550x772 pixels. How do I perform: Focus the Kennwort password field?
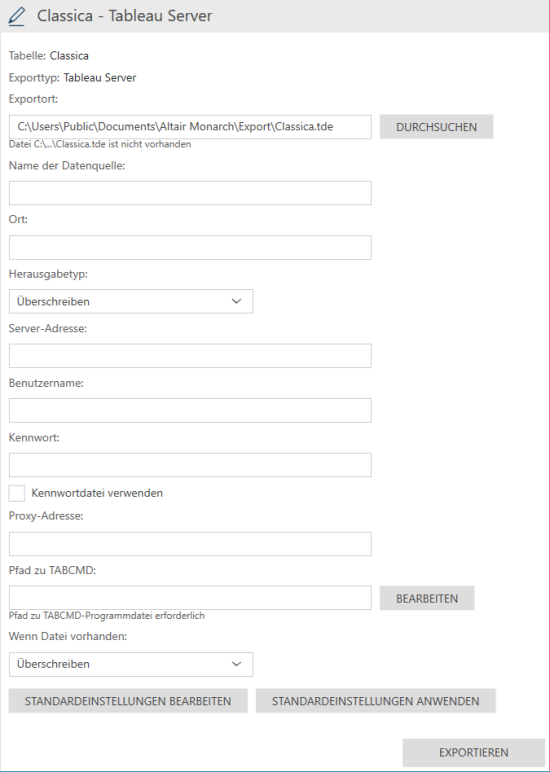pos(190,465)
